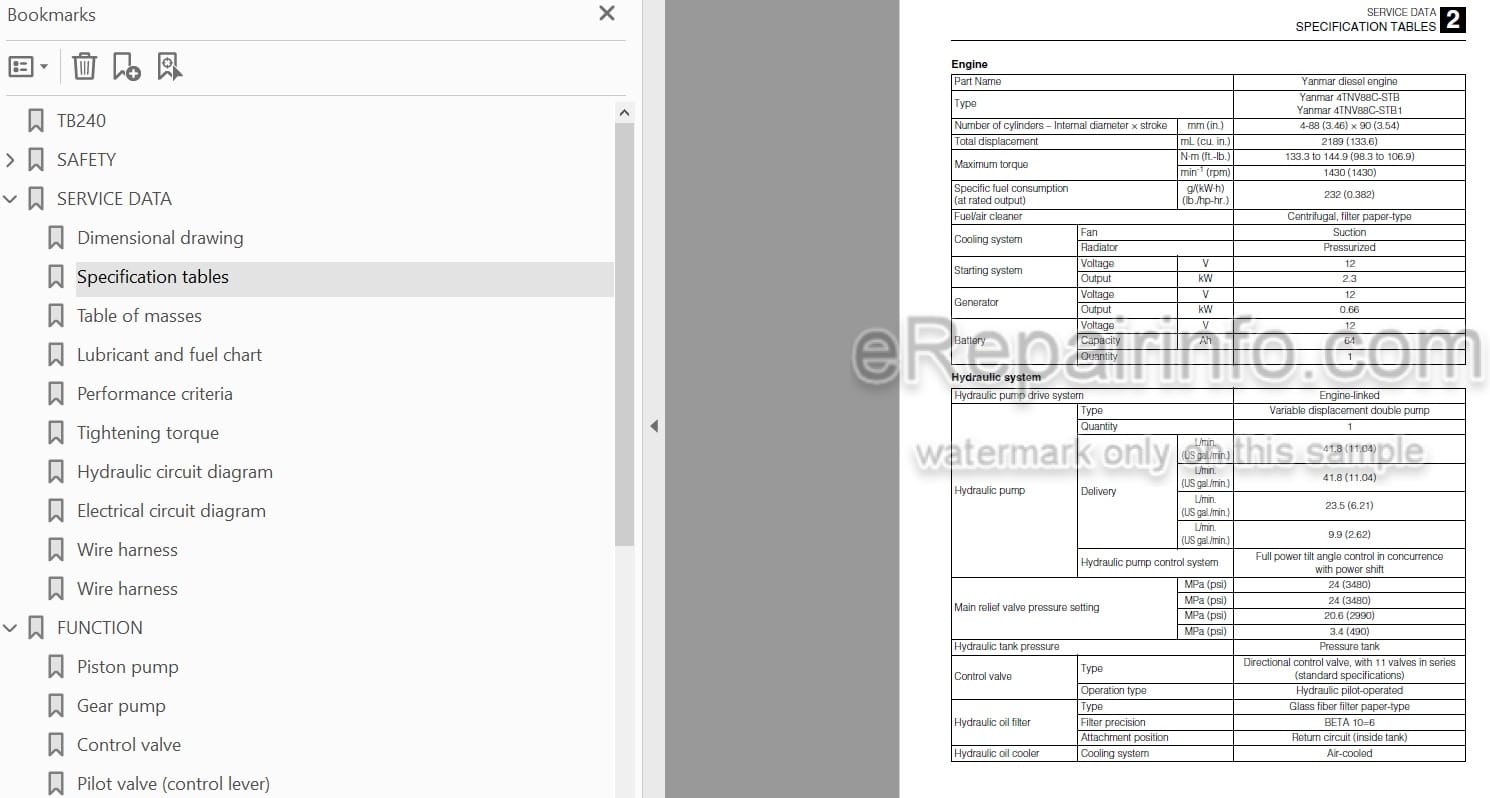Click the bookmark icon beside Control valve
This screenshot has height=798, width=1490.
click(x=56, y=745)
